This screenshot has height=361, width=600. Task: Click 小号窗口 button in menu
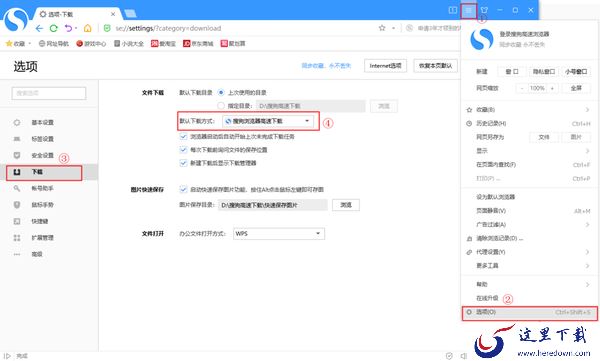576,72
